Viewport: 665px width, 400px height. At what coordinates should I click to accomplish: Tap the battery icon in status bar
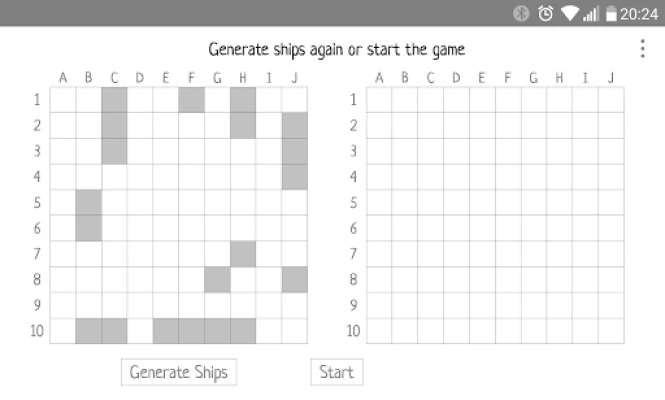pyautogui.click(x=611, y=13)
